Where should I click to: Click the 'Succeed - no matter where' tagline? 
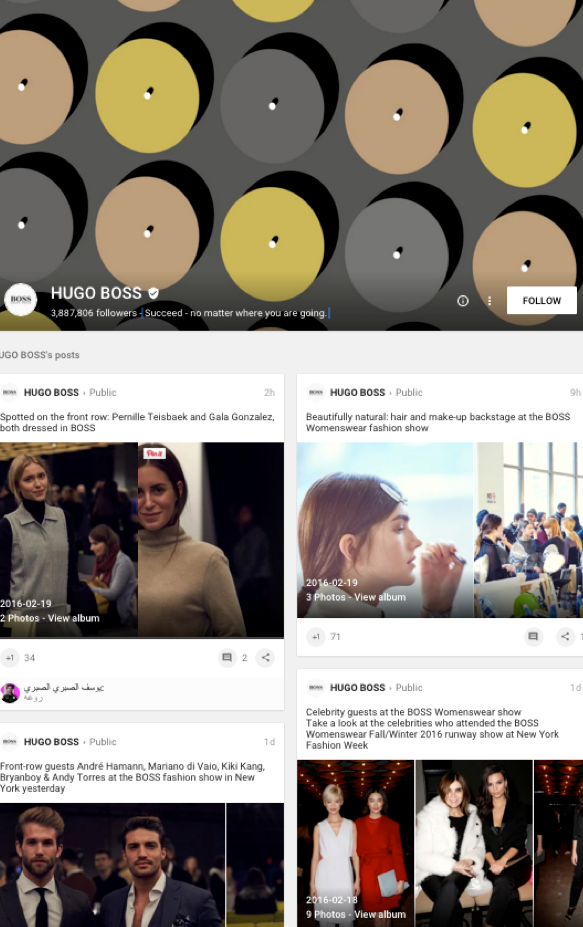(235, 313)
